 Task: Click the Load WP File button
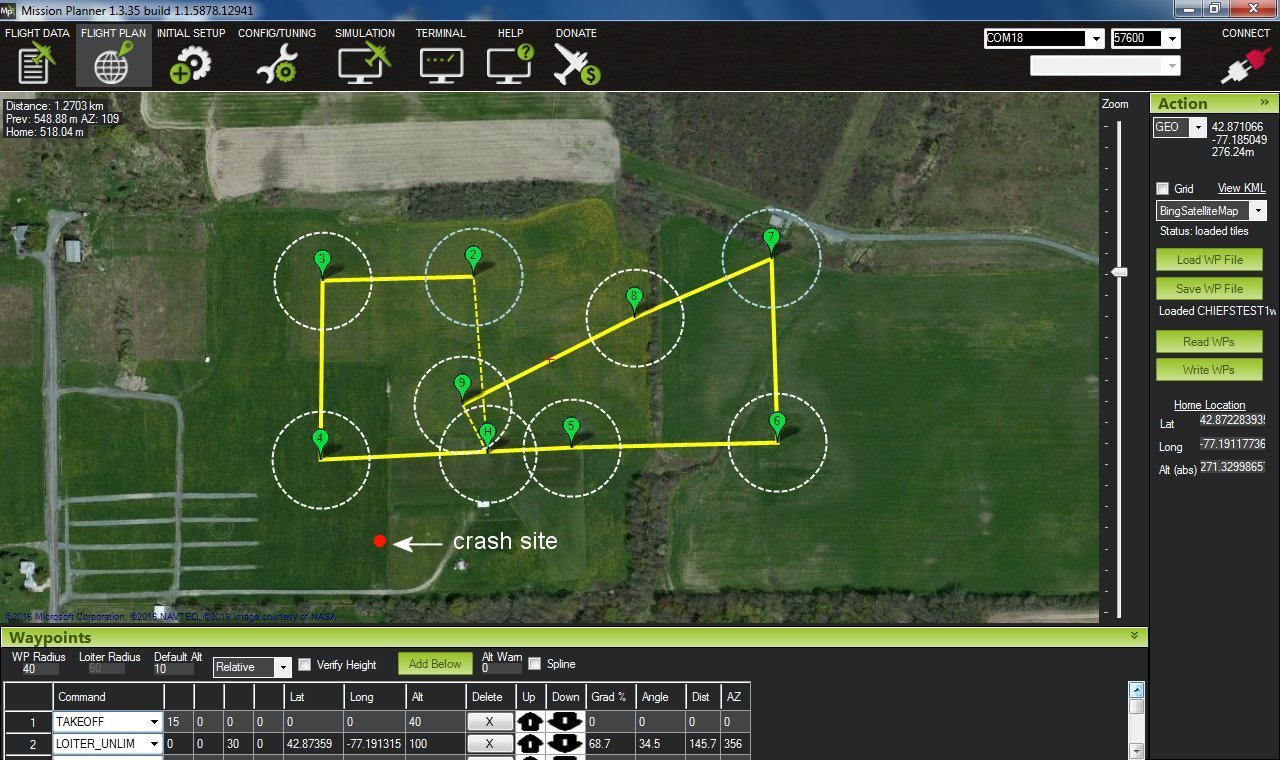(x=1208, y=260)
